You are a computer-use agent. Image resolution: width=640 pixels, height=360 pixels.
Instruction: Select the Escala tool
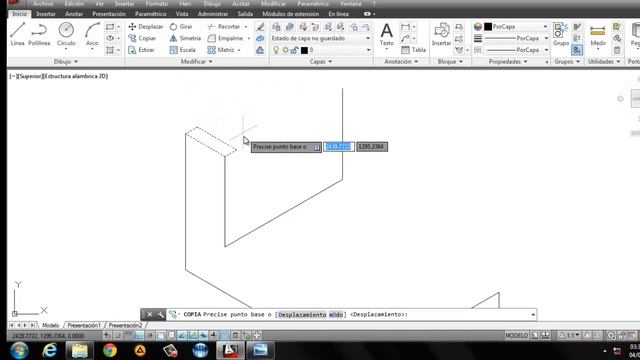click(x=182, y=50)
